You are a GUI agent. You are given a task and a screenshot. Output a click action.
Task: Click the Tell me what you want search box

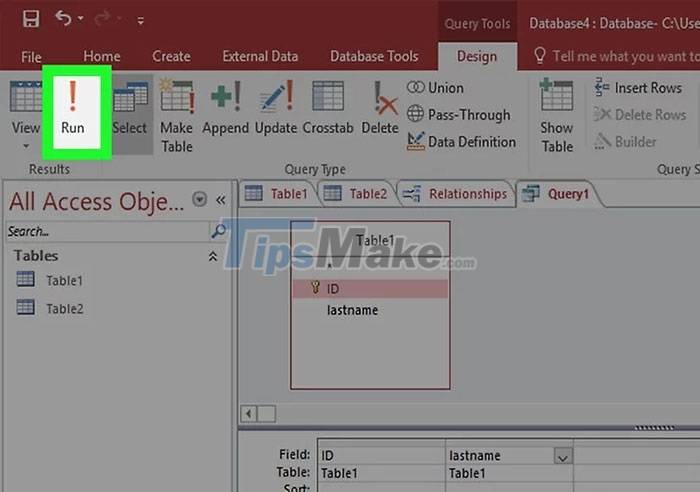[x=616, y=56]
